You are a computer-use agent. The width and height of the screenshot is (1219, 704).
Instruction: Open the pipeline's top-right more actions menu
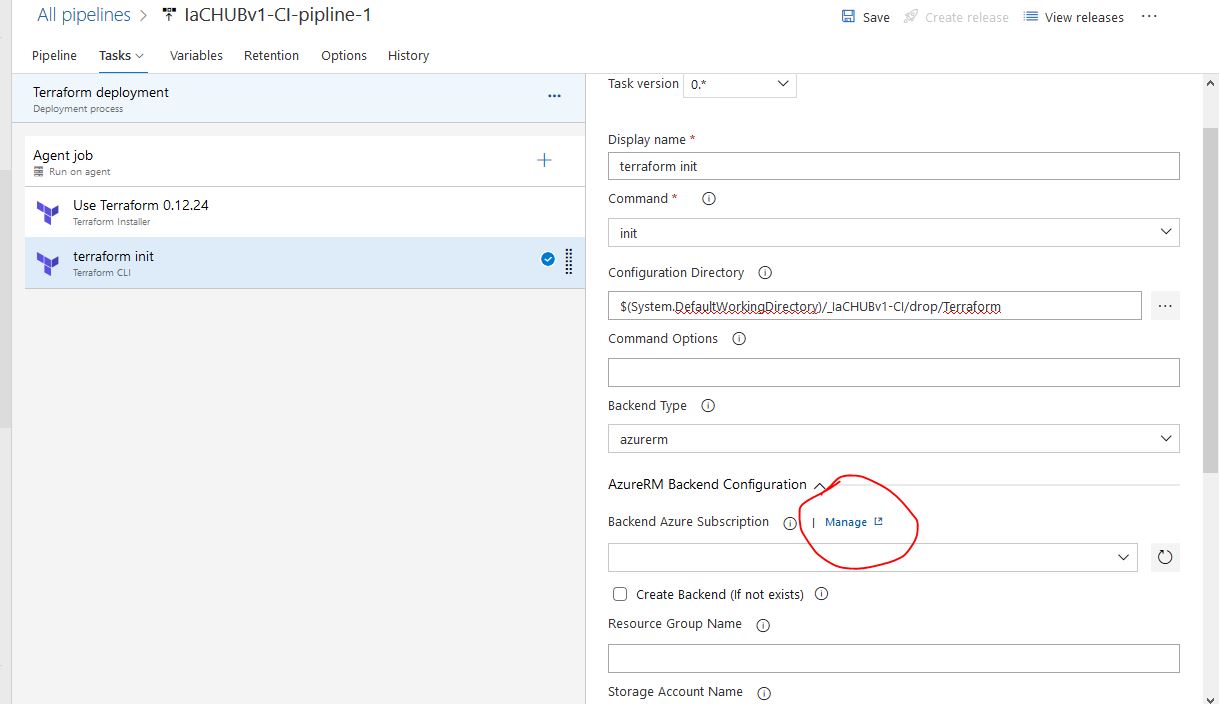pos(1147,17)
